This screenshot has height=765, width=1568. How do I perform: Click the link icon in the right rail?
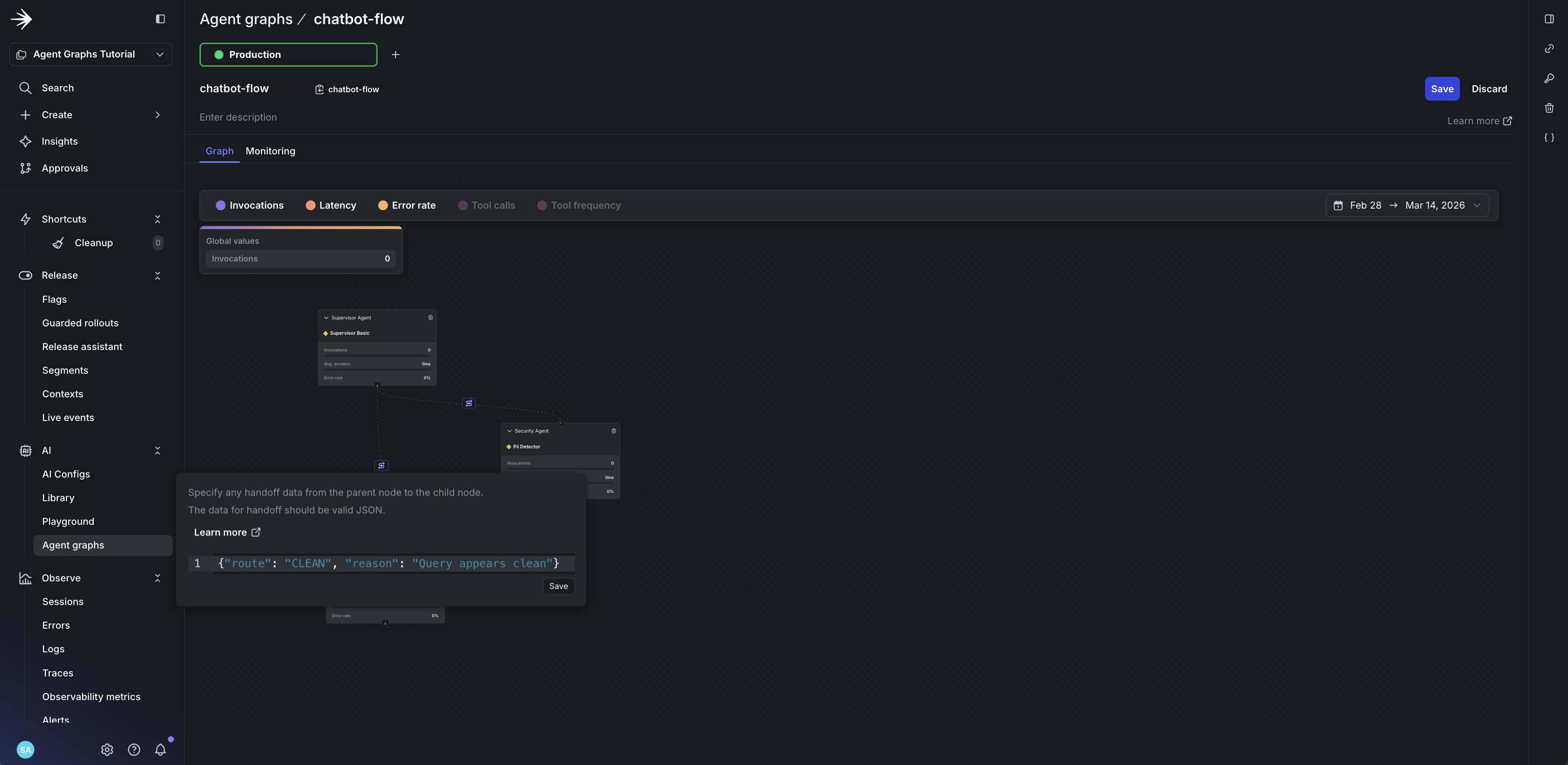1549,49
